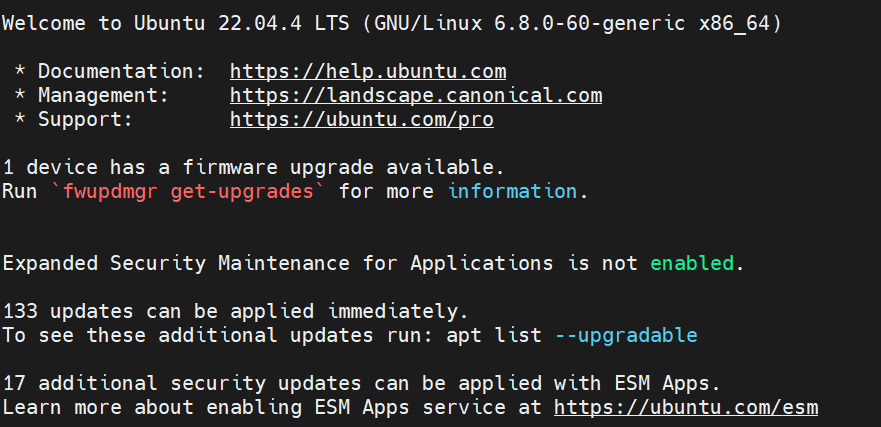The image size is (881, 427).
Task: Click the '133 updates can be applied' line
Action: 235,311
